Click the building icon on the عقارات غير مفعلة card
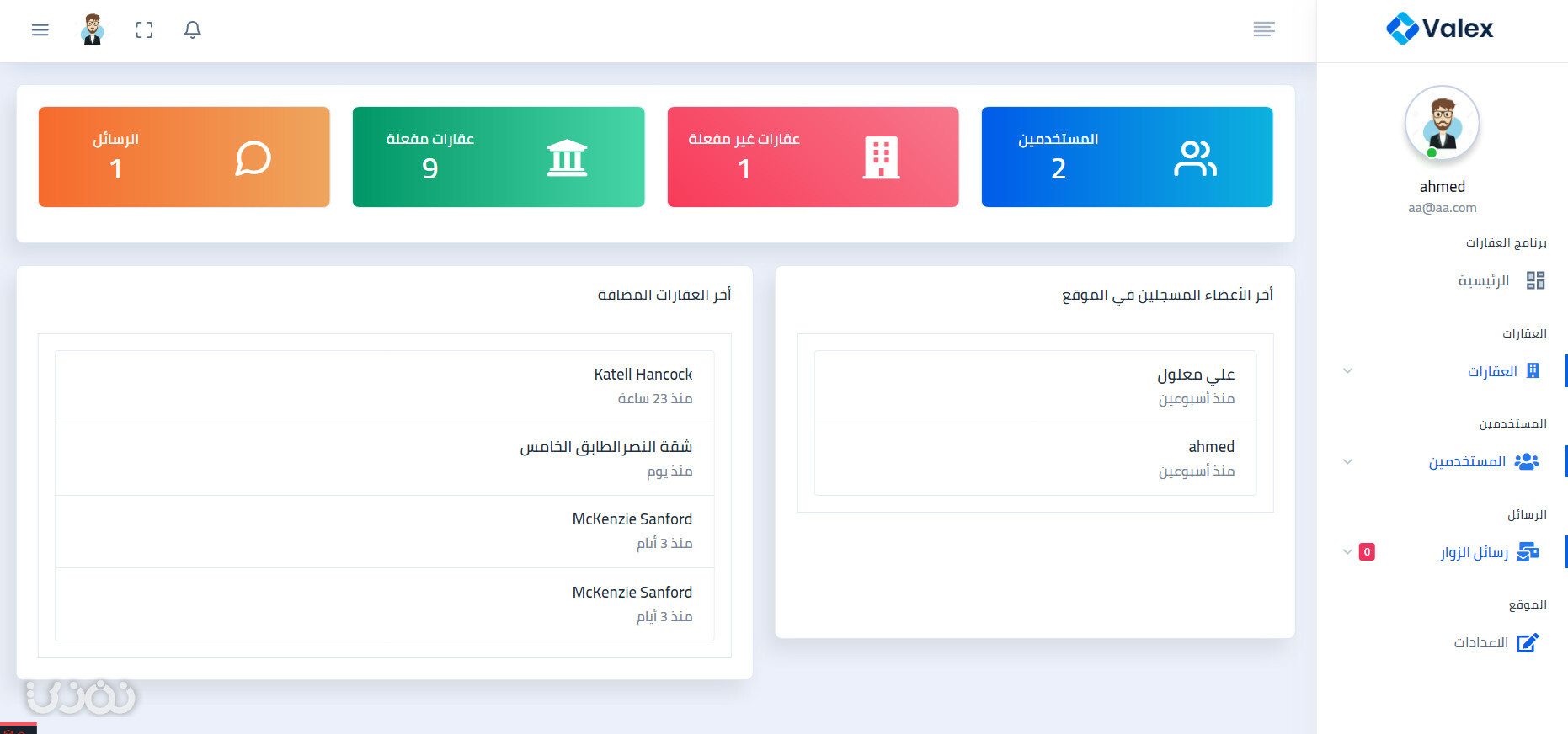Image resolution: width=1568 pixels, height=734 pixels. pyautogui.click(x=881, y=157)
